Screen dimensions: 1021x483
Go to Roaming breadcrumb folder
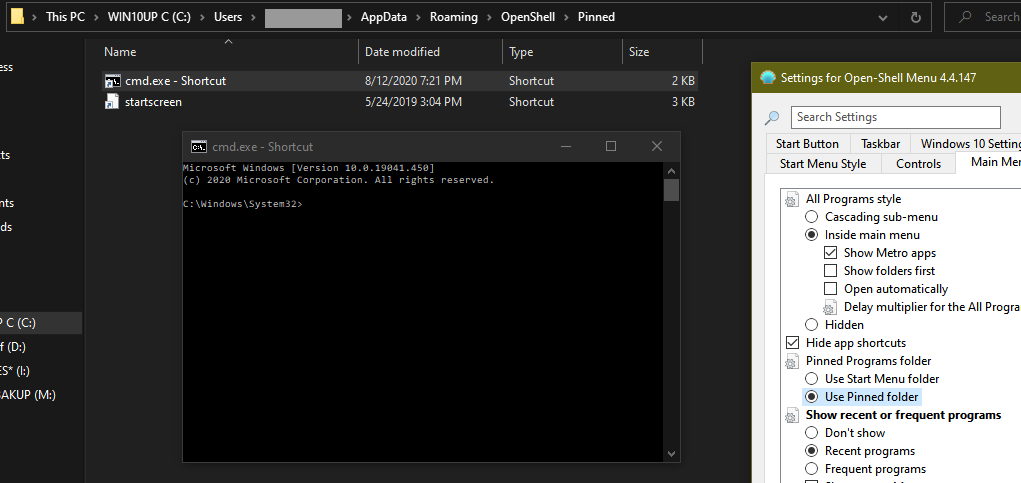tap(453, 17)
